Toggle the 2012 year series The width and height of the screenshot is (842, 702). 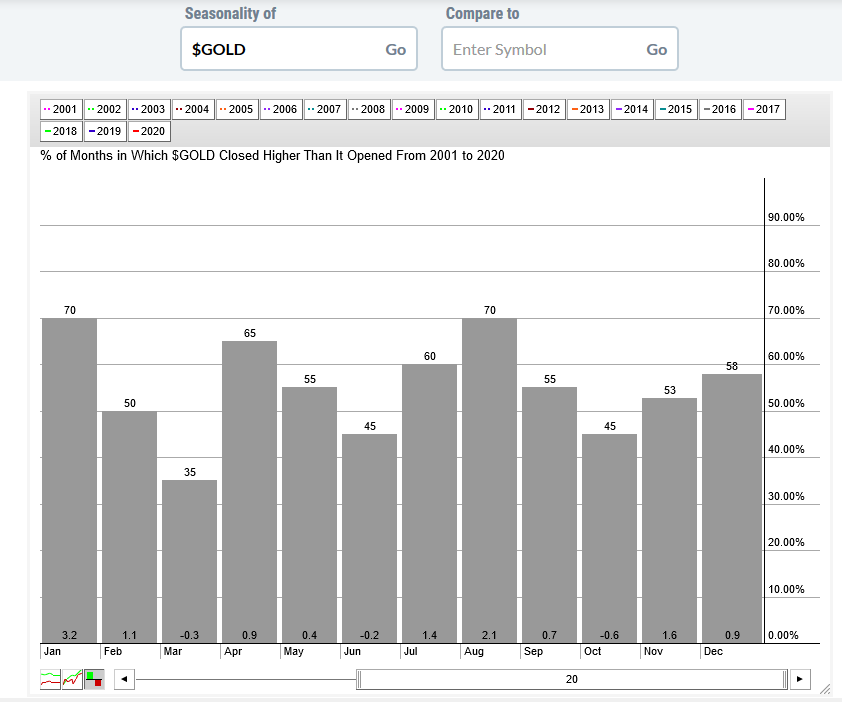tap(545, 110)
